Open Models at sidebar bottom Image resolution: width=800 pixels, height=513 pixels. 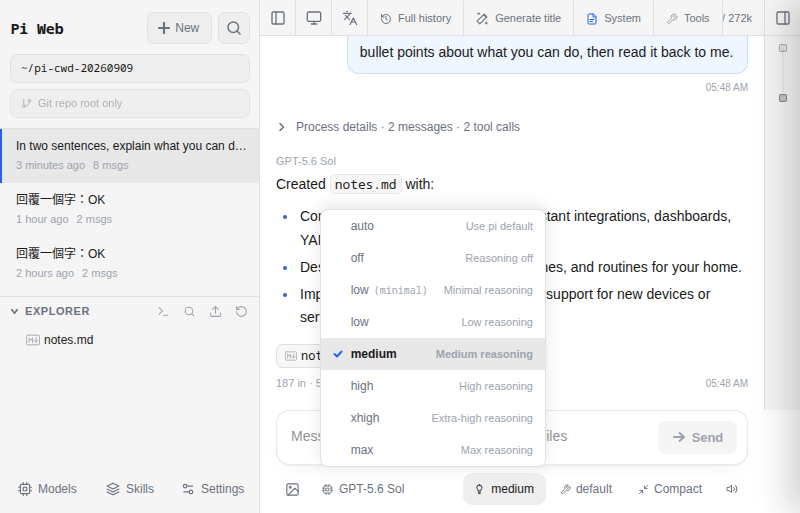(47, 489)
